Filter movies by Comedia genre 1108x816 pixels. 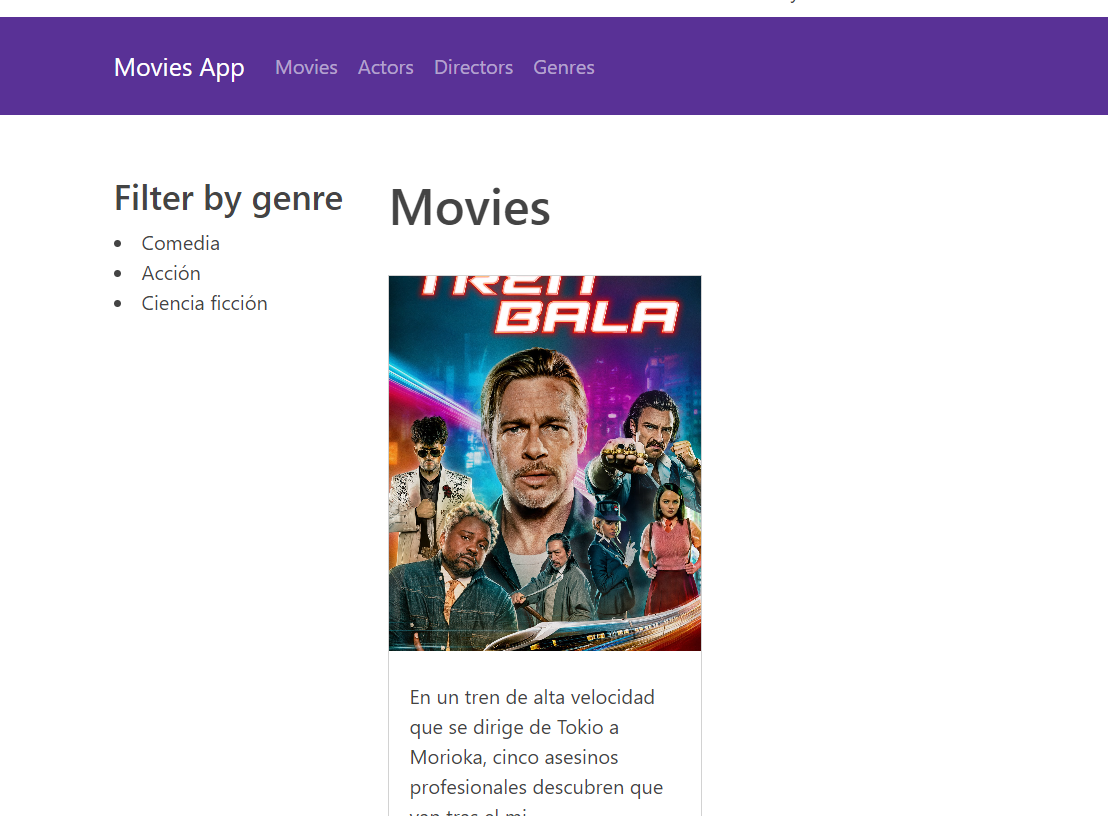pos(181,243)
